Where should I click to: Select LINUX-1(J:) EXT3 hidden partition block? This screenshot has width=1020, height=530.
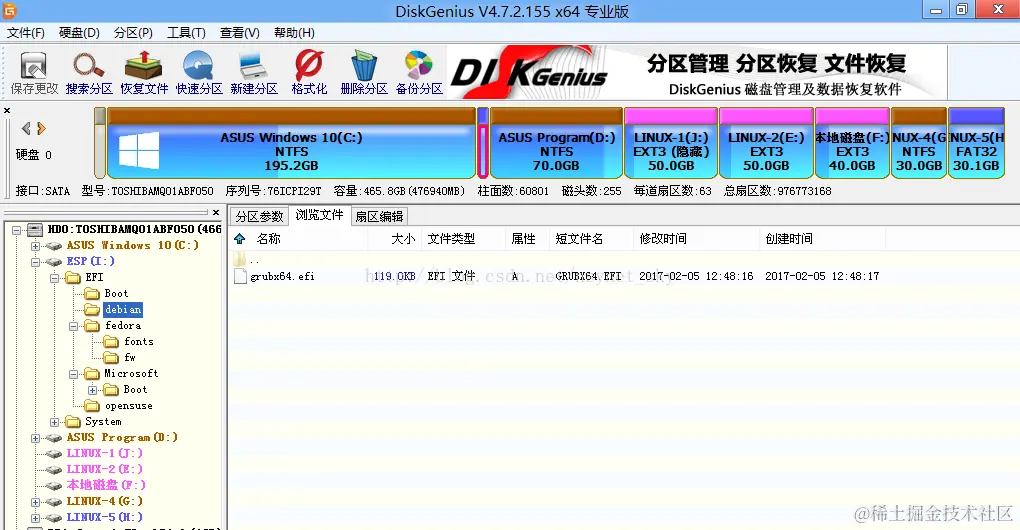[671, 143]
